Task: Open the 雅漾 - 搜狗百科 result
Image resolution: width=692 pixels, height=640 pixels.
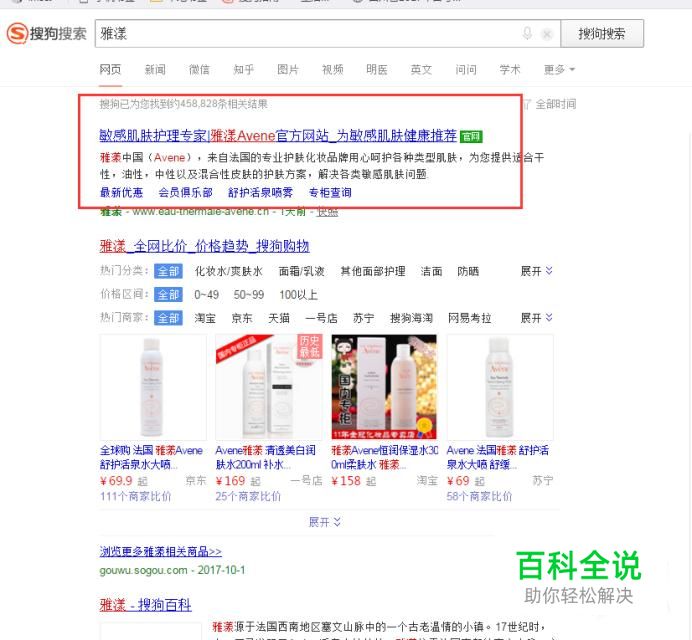Action: click(146, 605)
